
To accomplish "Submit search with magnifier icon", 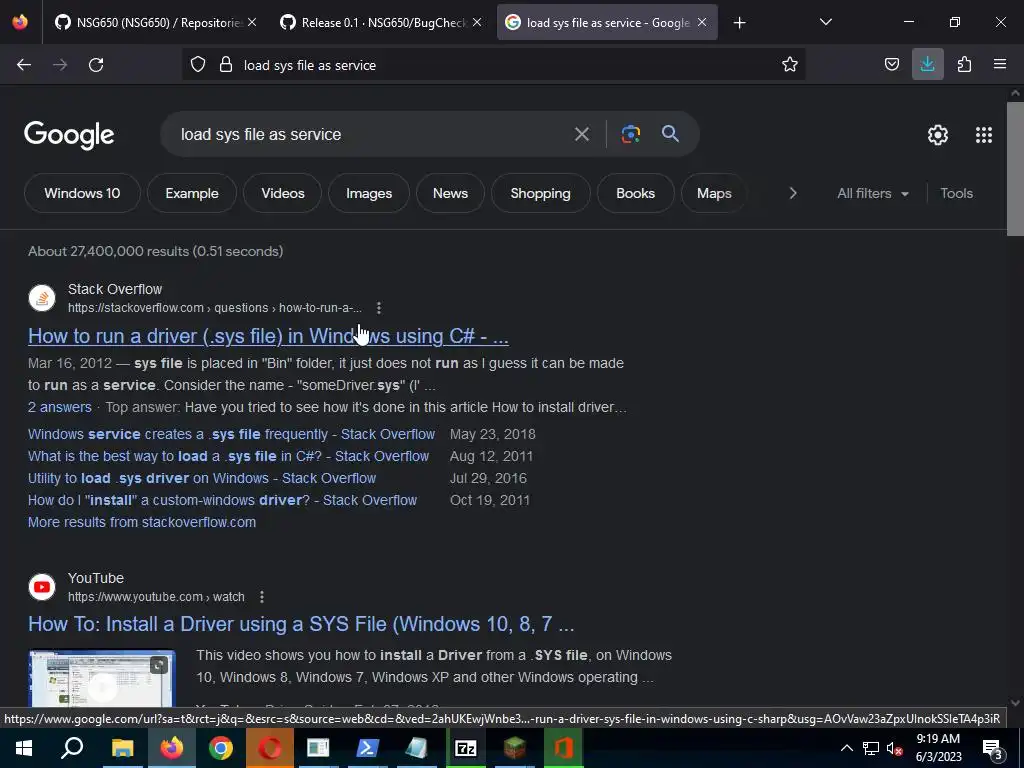I will 670,134.
